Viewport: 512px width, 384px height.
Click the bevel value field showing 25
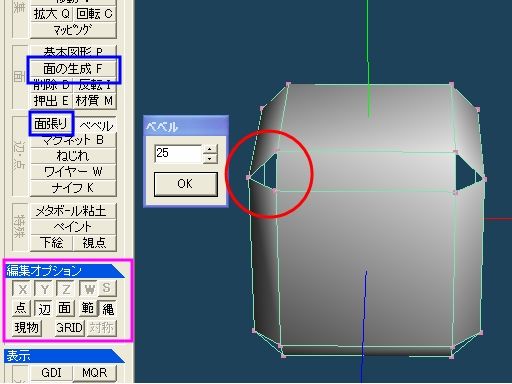pyautogui.click(x=178, y=153)
